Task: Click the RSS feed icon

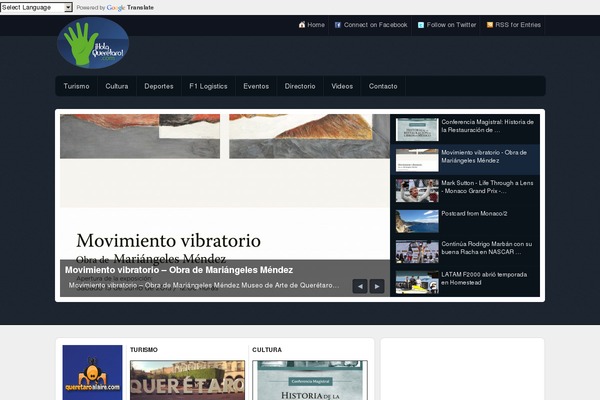Action: 490,25
